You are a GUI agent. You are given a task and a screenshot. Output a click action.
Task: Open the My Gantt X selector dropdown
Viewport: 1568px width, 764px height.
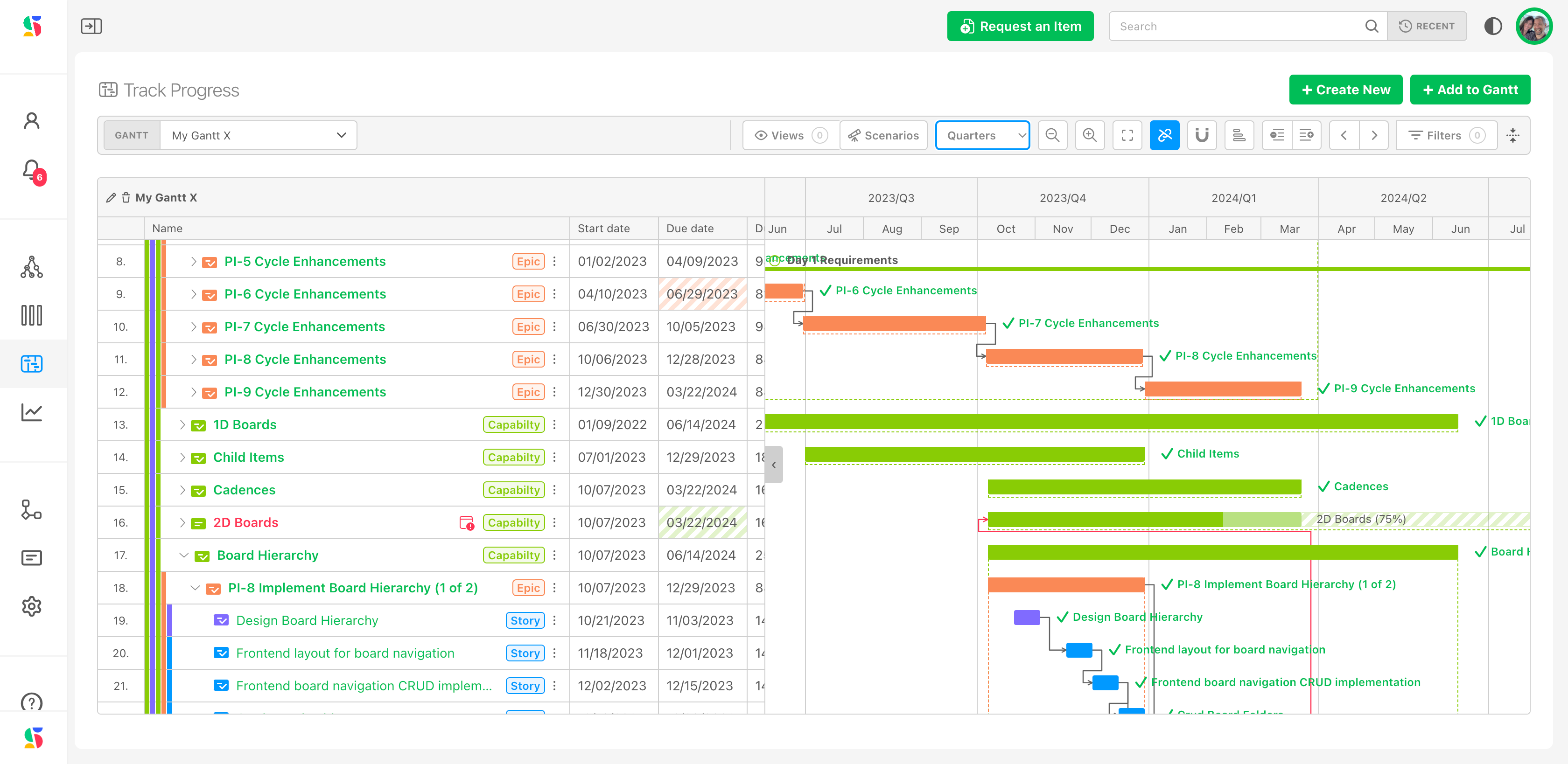258,135
